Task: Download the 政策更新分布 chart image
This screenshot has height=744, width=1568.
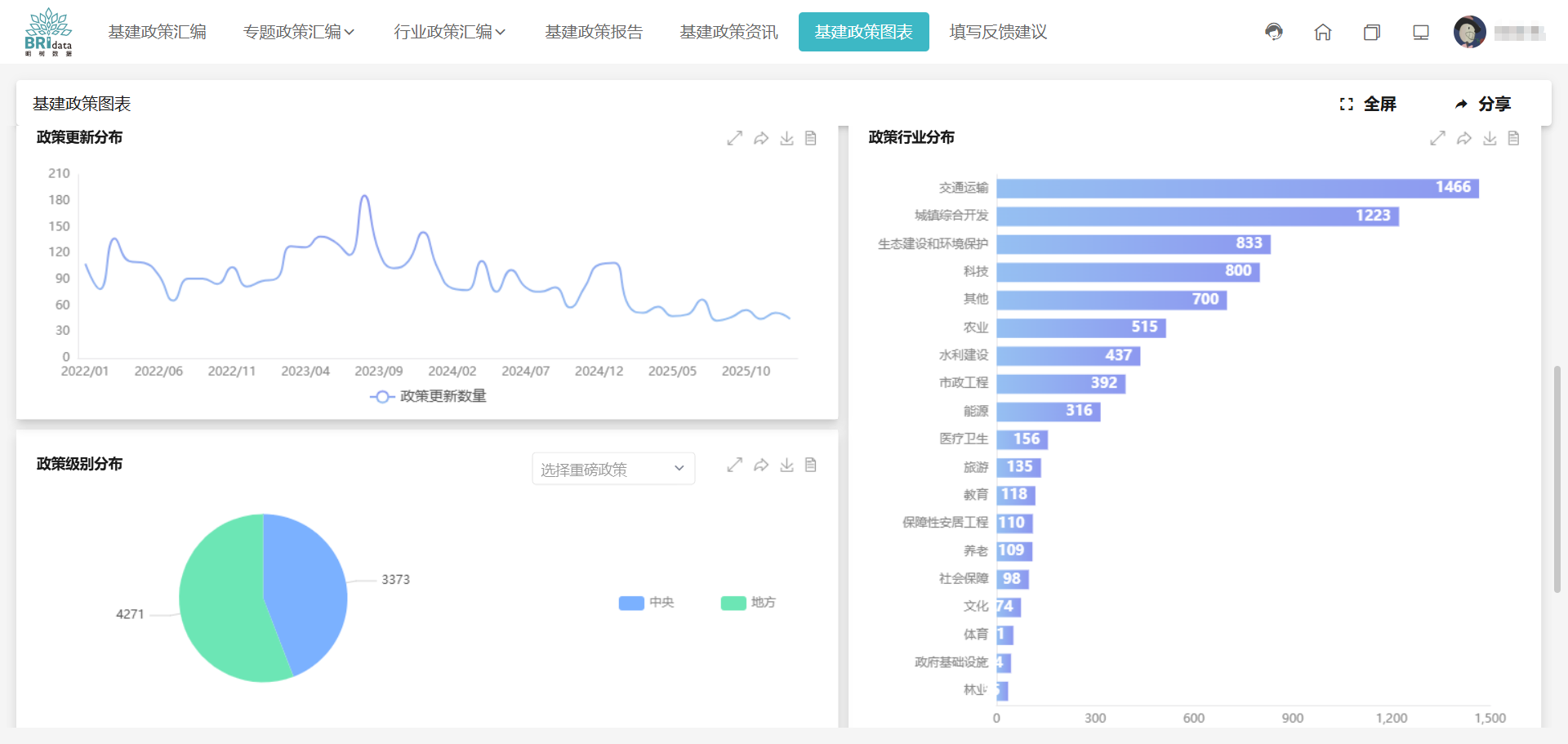Action: click(x=786, y=138)
